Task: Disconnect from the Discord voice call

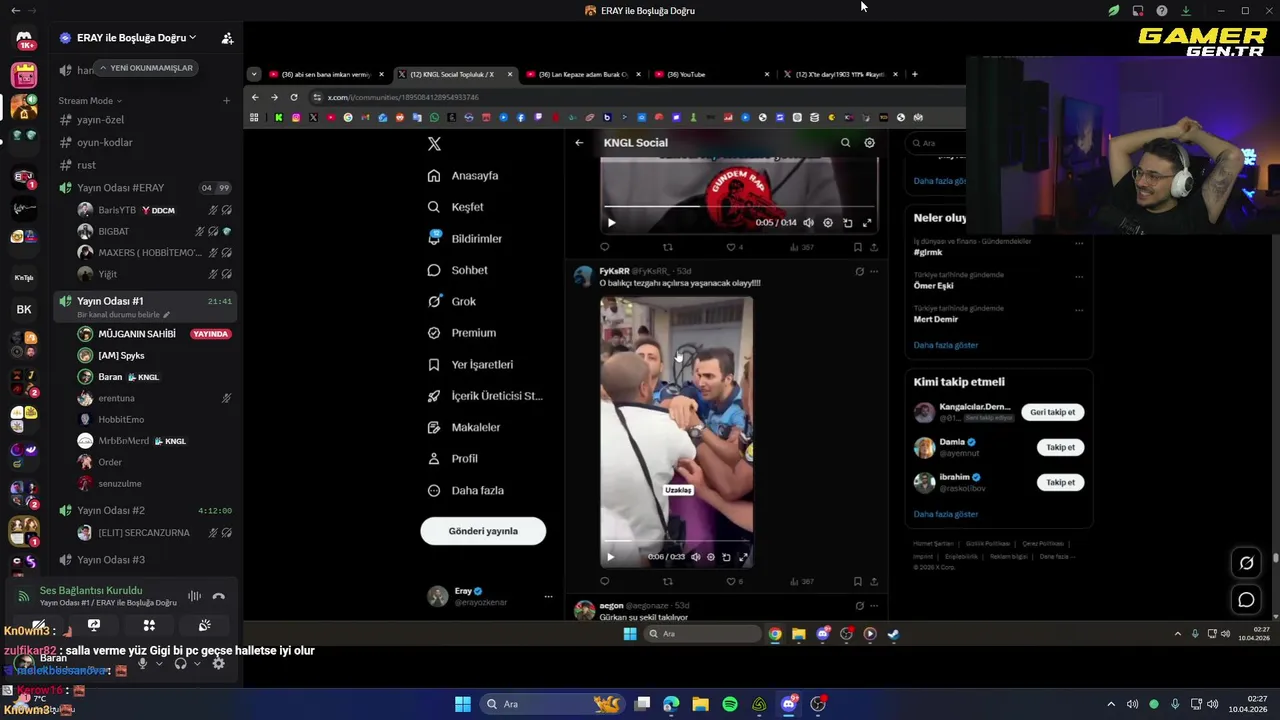Action: (219, 596)
